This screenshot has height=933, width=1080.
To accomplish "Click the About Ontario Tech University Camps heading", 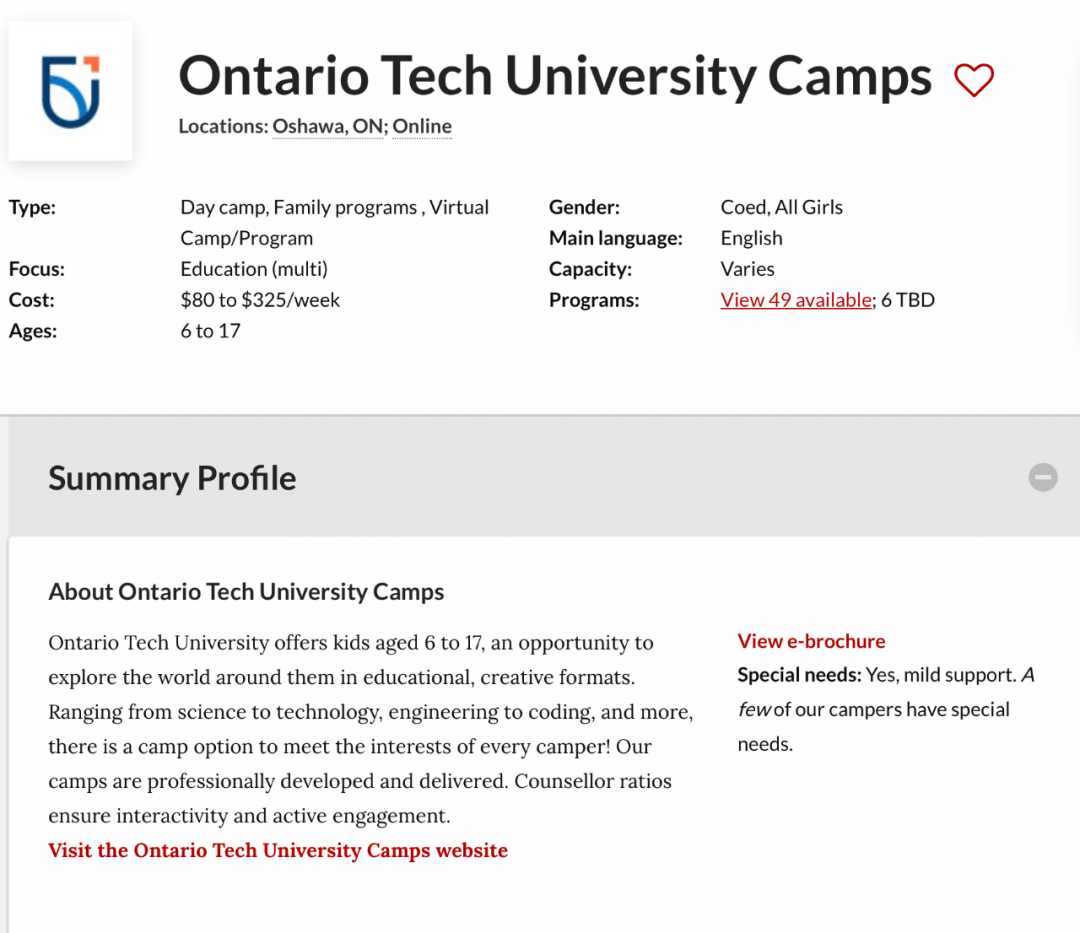I will 246,592.
